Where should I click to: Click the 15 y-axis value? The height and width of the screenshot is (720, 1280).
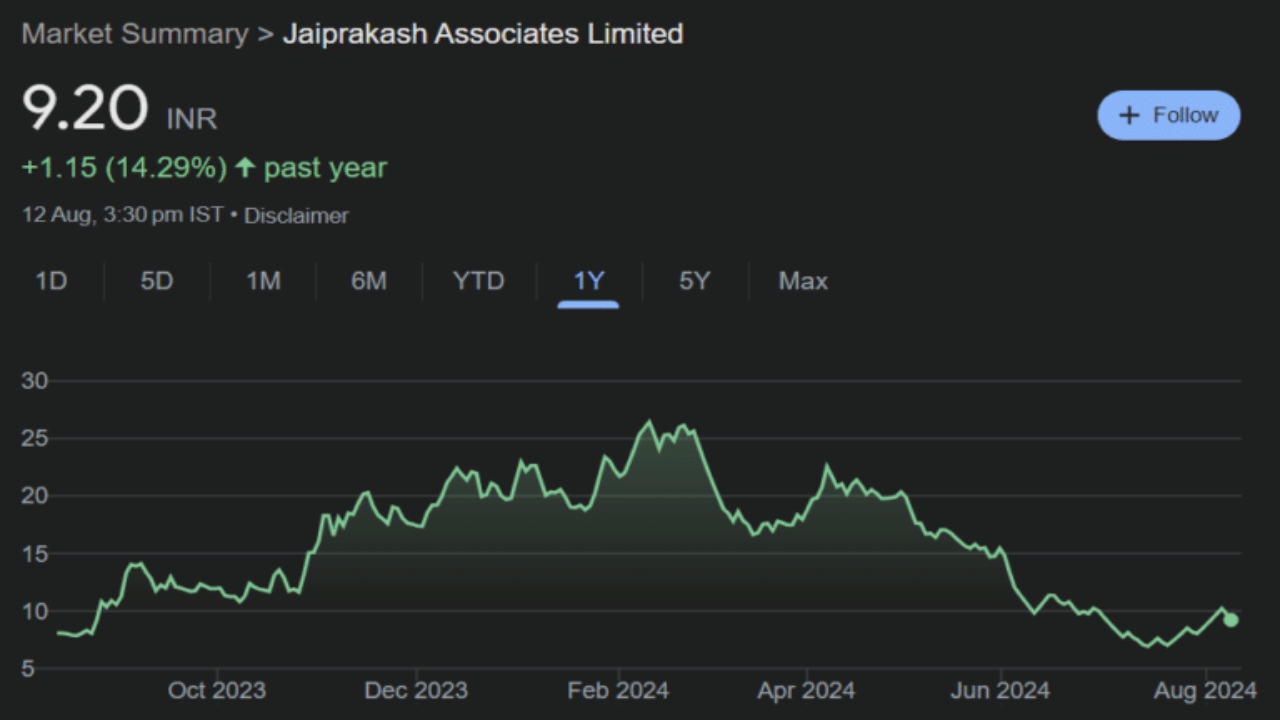[34, 554]
